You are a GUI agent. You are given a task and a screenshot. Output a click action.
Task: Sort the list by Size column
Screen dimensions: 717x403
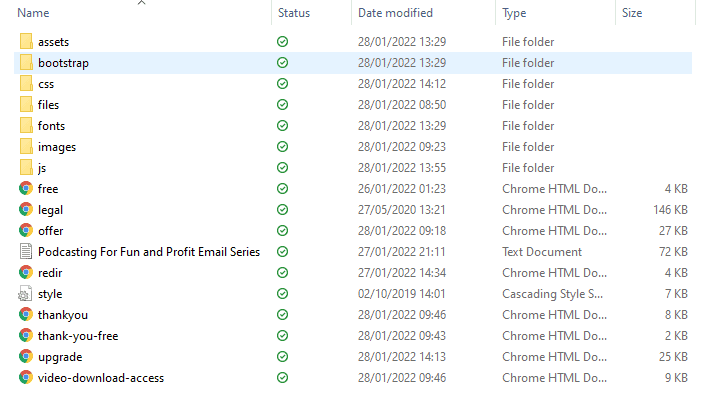coord(632,13)
